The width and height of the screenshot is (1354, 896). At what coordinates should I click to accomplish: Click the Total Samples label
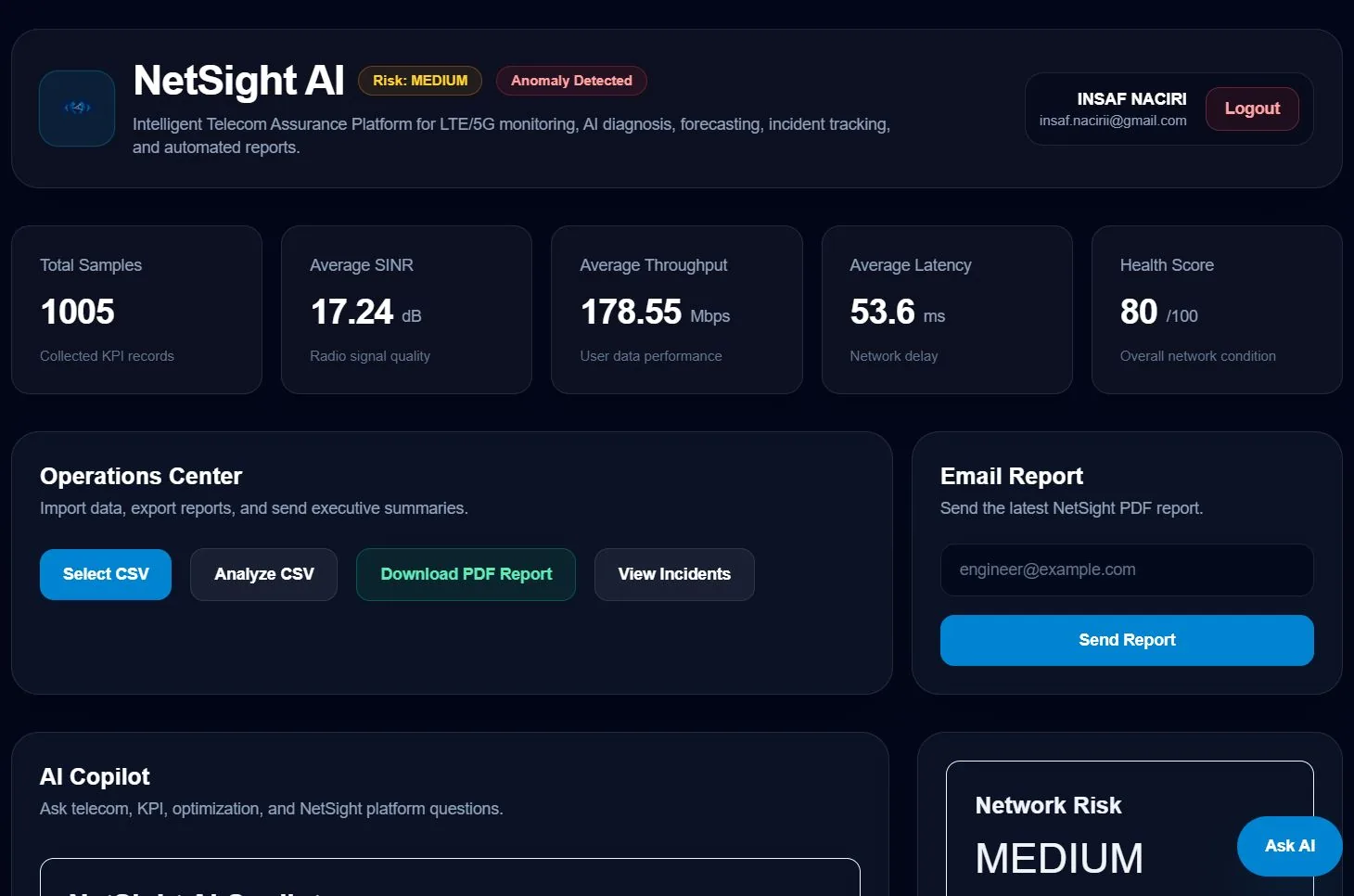[x=91, y=265]
